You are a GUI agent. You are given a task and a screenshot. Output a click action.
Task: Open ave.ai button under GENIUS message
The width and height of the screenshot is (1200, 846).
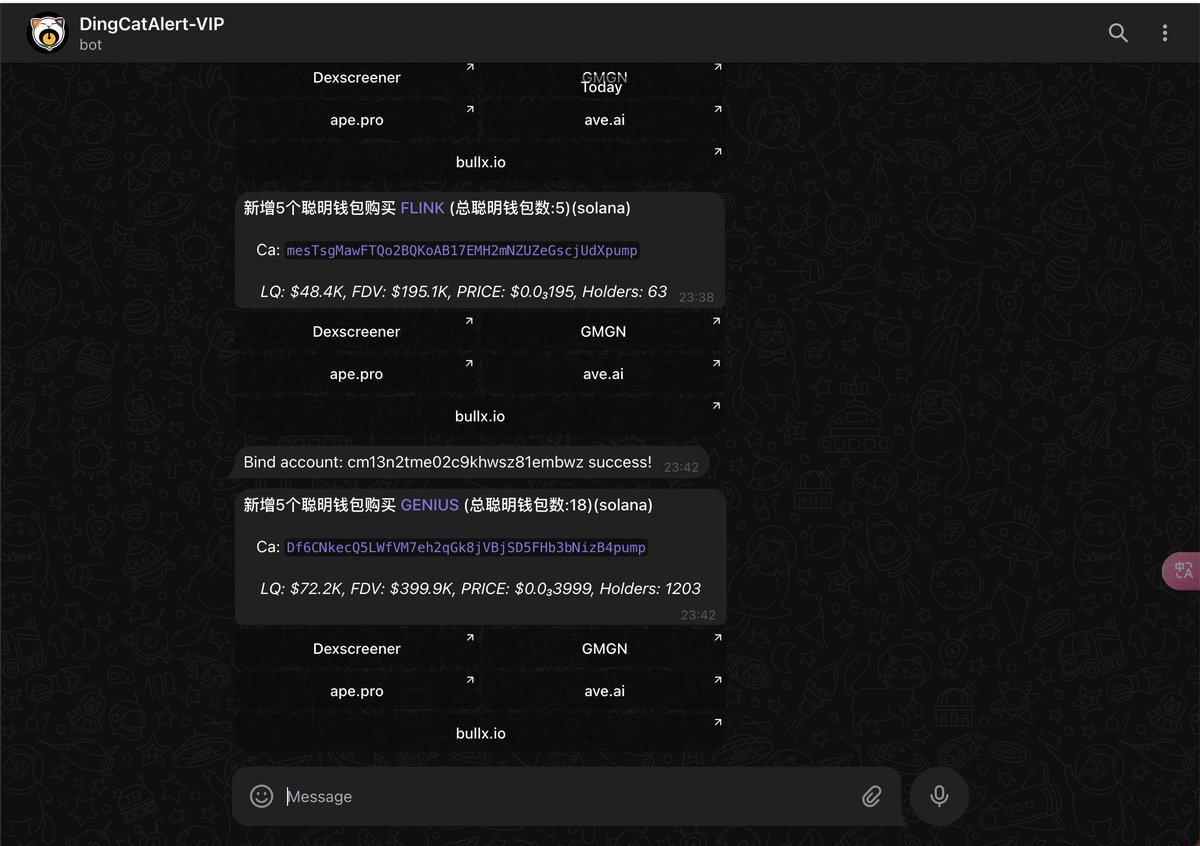tap(604, 691)
